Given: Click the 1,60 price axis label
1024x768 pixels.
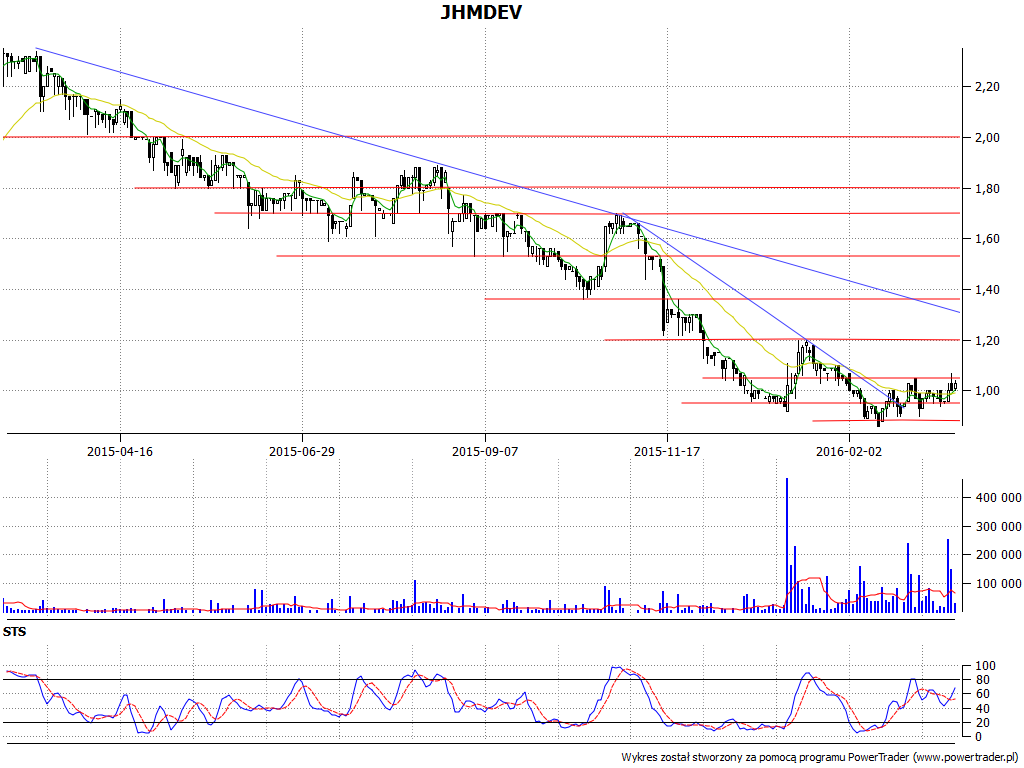Looking at the screenshot, I should [987, 239].
